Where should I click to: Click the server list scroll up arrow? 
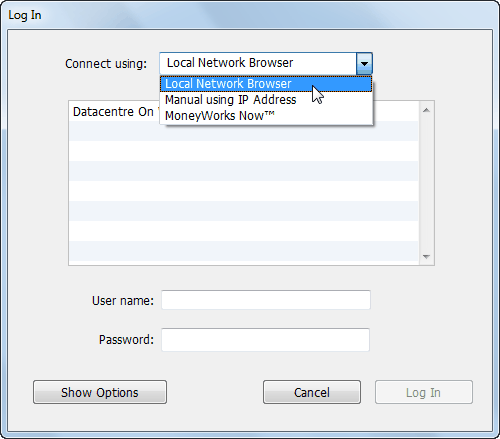[426, 110]
